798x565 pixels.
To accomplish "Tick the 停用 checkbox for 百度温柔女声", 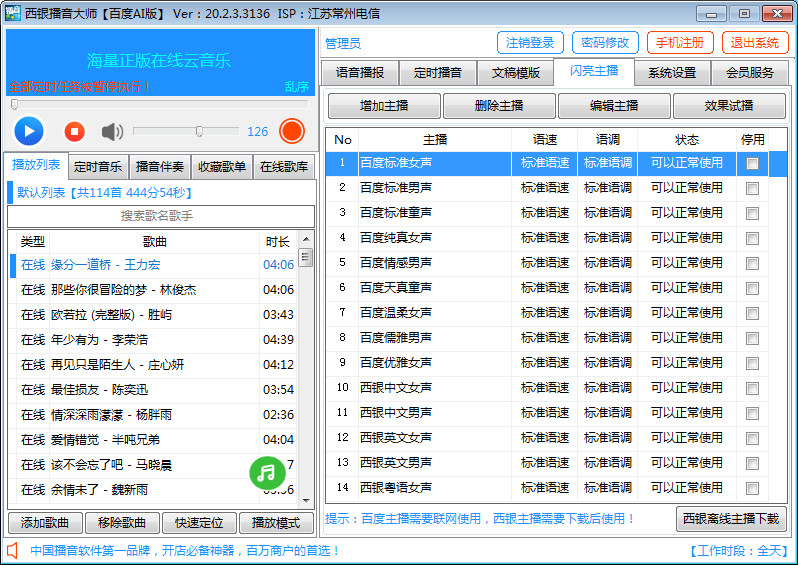I will 752,313.
